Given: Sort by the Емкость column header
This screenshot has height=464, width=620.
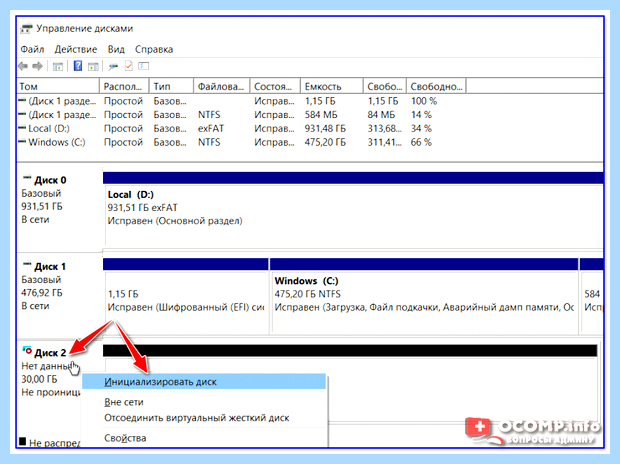Looking at the screenshot, I should (x=332, y=86).
